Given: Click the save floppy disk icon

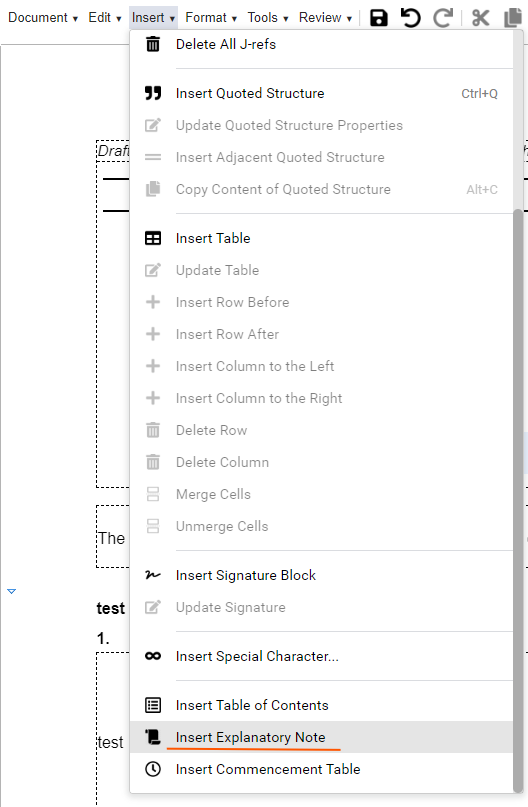Looking at the screenshot, I should pos(379,18).
